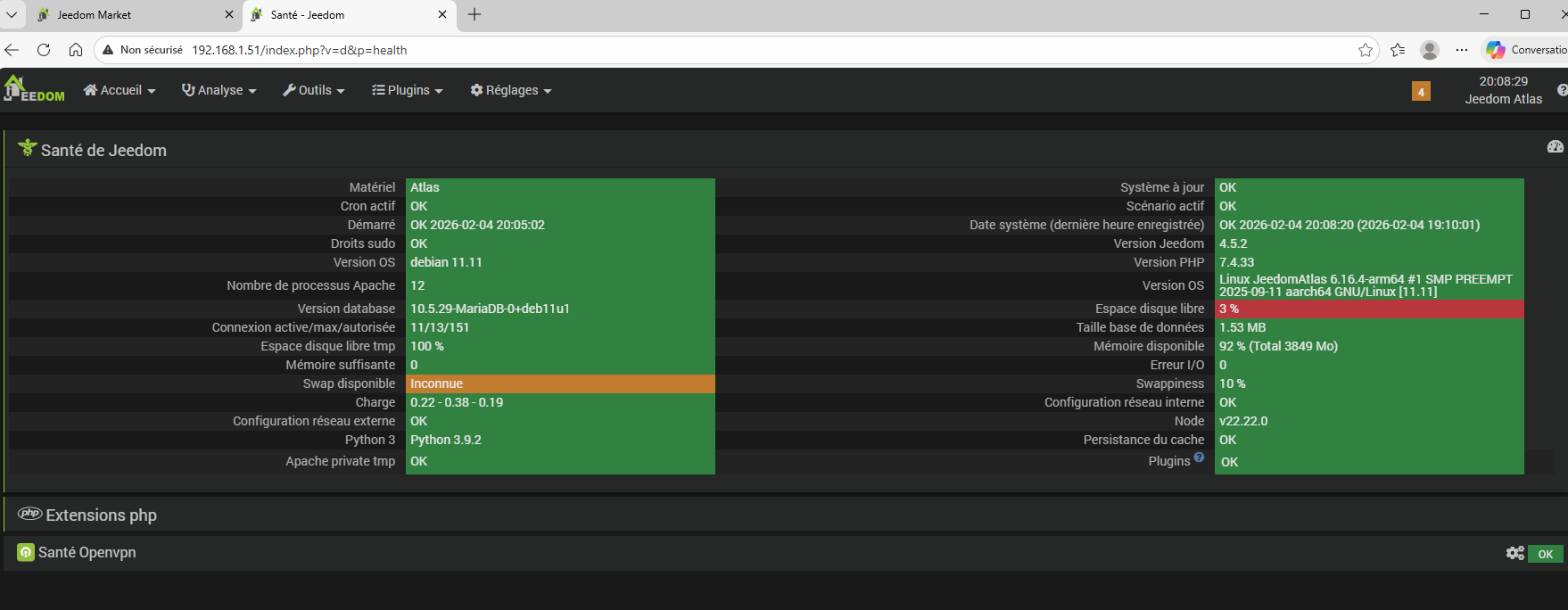
Task: Click the Python 3.9.2 value
Action: click(560, 440)
